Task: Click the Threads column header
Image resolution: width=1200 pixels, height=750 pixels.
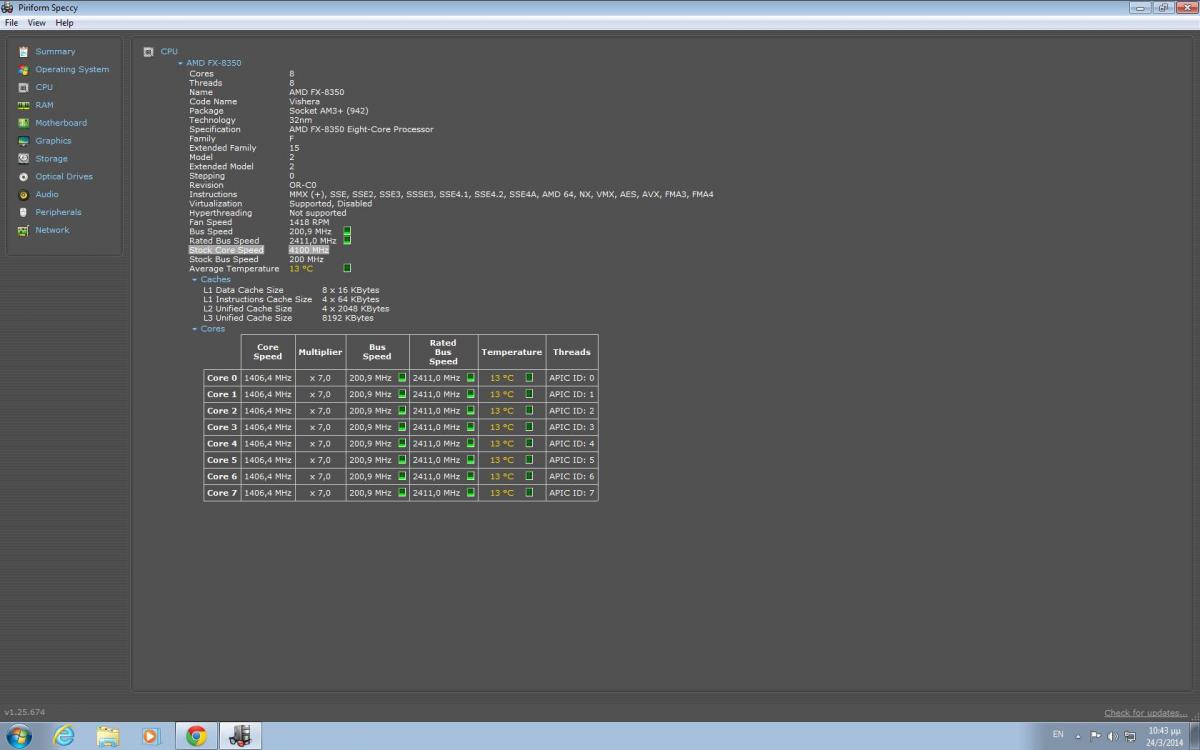Action: [572, 352]
